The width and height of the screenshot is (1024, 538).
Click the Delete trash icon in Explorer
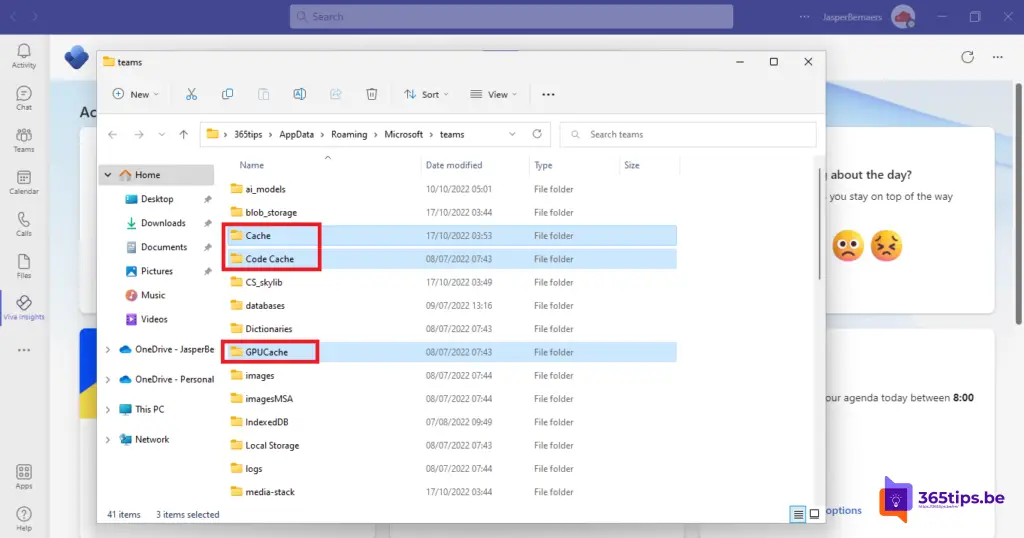[372, 95]
